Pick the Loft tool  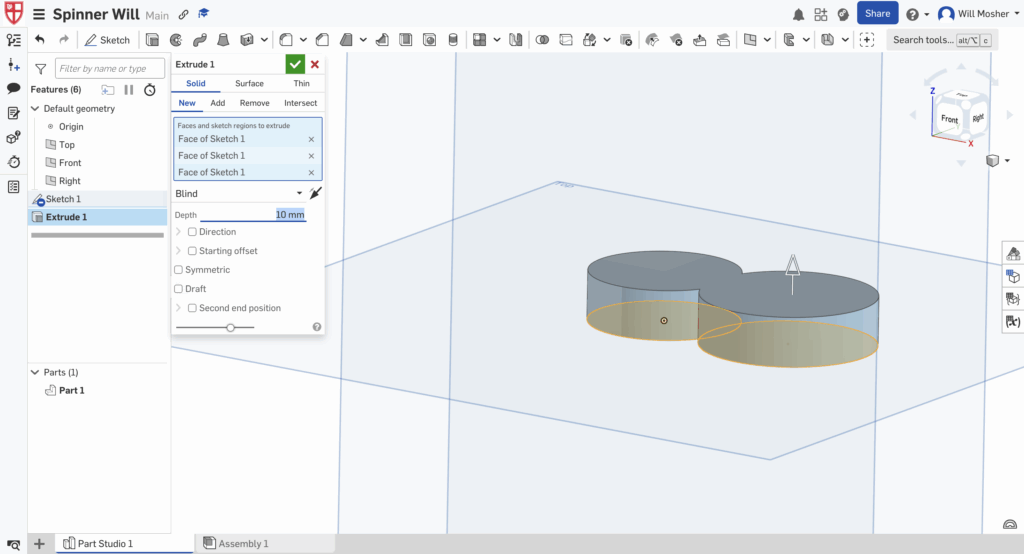click(x=222, y=40)
